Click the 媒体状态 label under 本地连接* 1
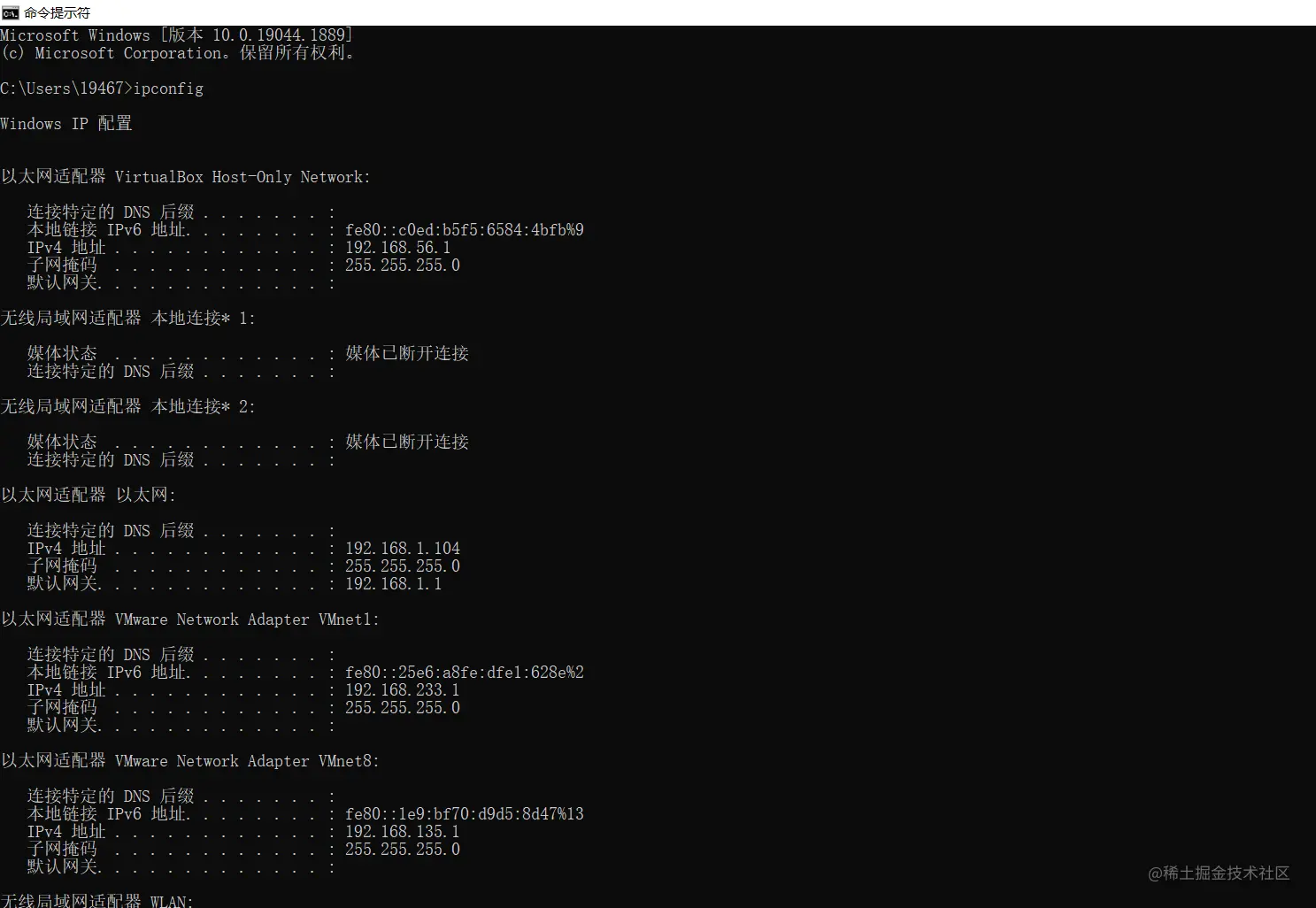 pos(62,353)
